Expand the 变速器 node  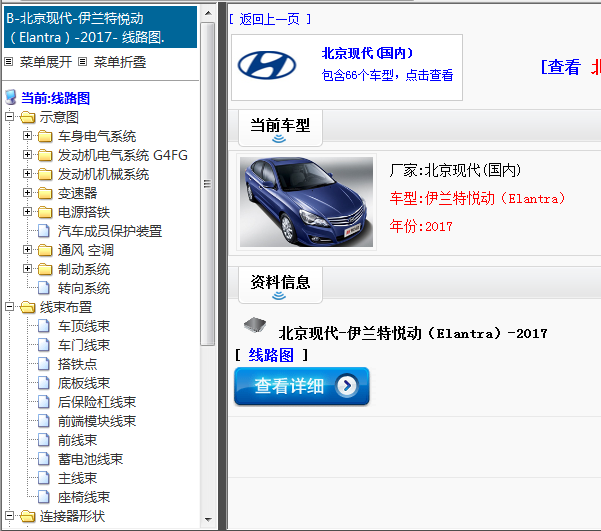[x=27, y=192]
